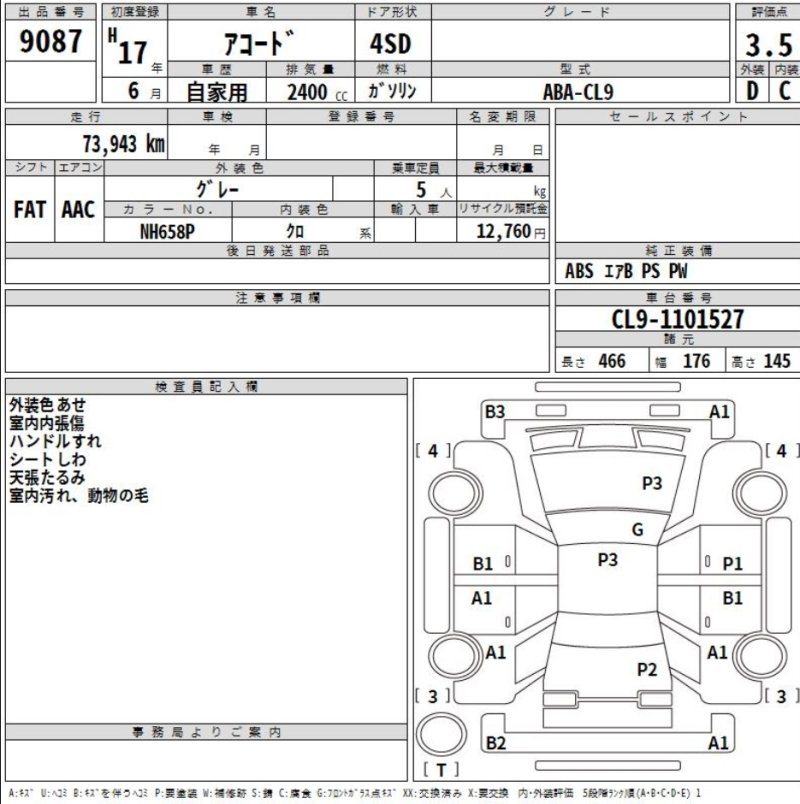The height and width of the screenshot is (804, 800).
Task: Click the spare tire circle above the [T] label
Action: point(441,733)
